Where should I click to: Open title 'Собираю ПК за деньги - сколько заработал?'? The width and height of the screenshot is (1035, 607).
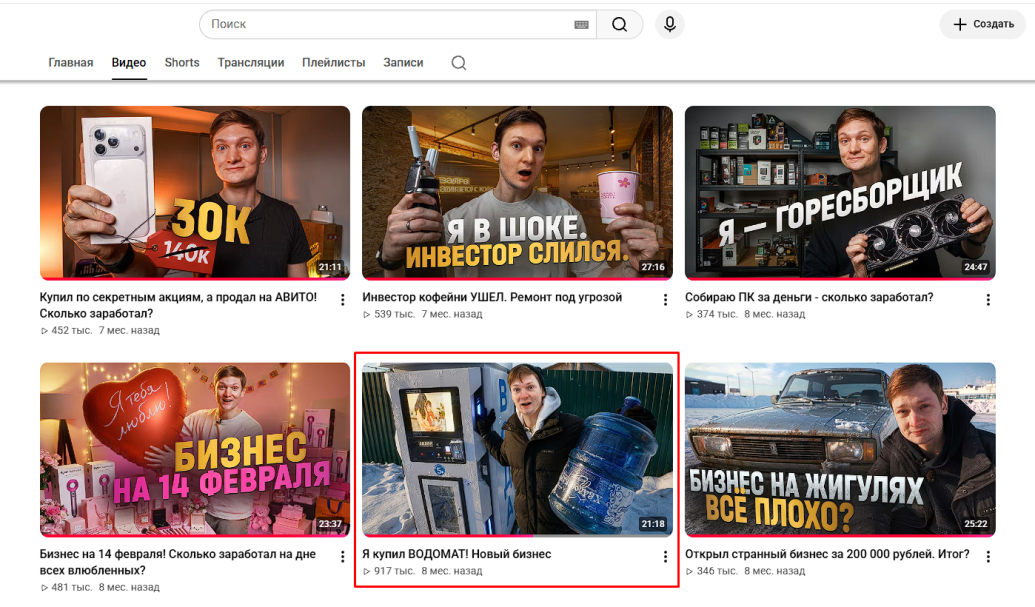click(x=809, y=298)
